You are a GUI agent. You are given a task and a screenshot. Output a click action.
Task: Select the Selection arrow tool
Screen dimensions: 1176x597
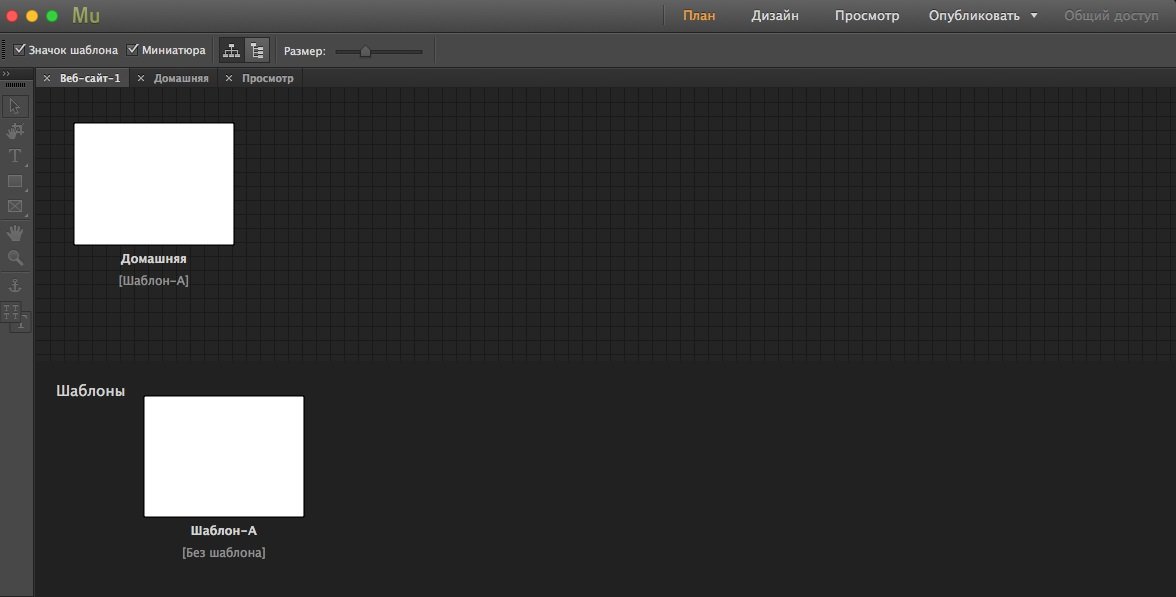click(15, 106)
